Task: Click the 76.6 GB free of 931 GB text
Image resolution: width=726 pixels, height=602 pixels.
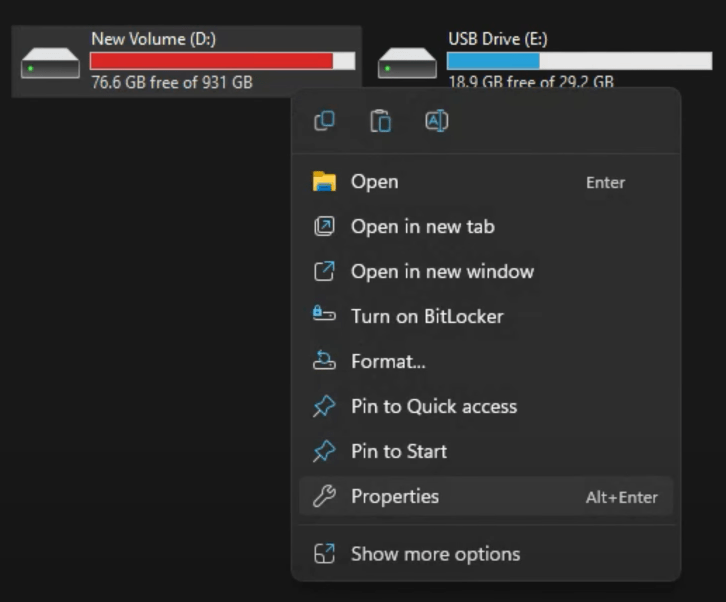Action: click(x=172, y=82)
